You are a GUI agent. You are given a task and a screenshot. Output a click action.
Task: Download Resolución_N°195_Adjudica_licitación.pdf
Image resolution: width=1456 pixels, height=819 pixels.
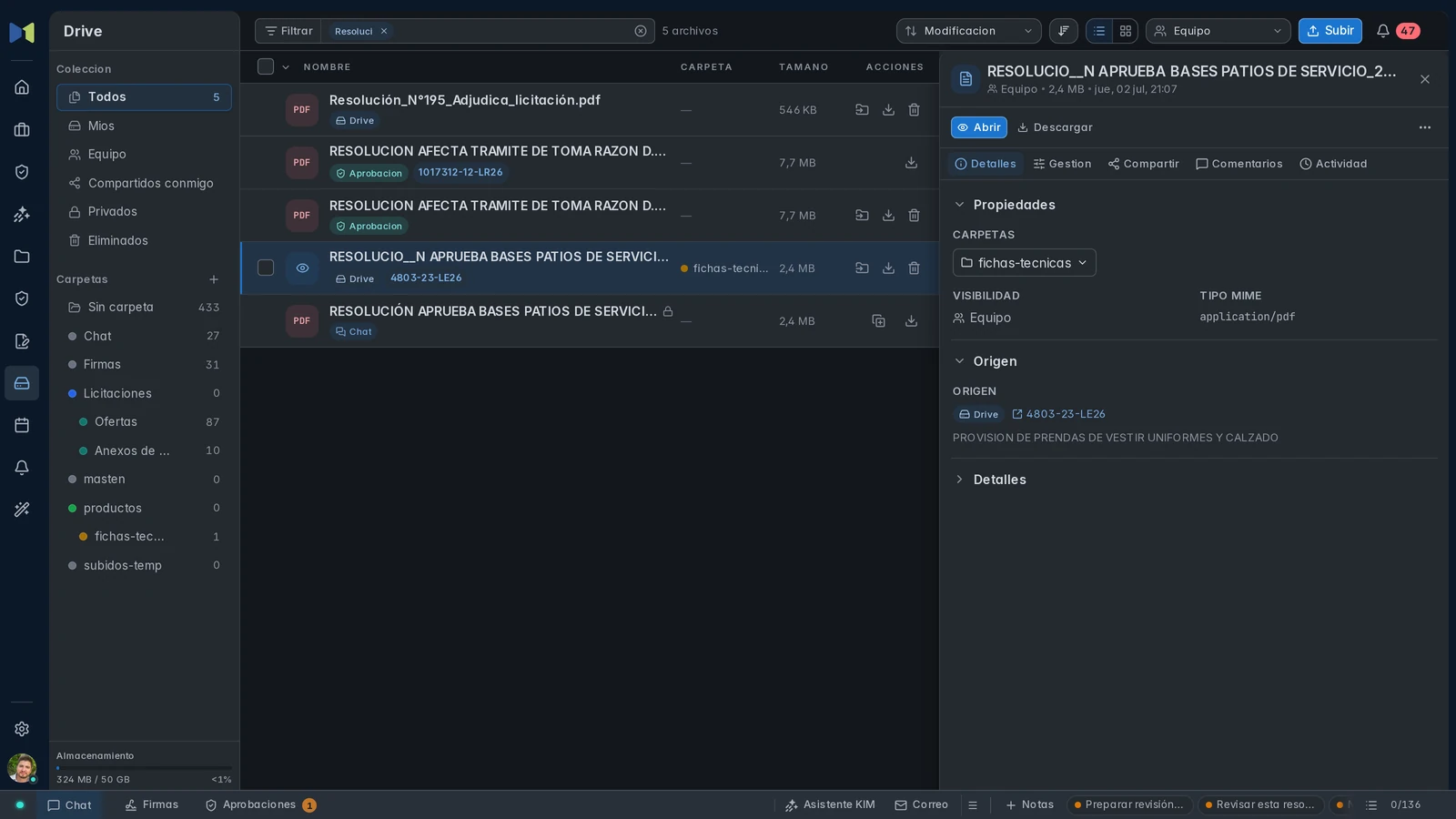point(888,110)
